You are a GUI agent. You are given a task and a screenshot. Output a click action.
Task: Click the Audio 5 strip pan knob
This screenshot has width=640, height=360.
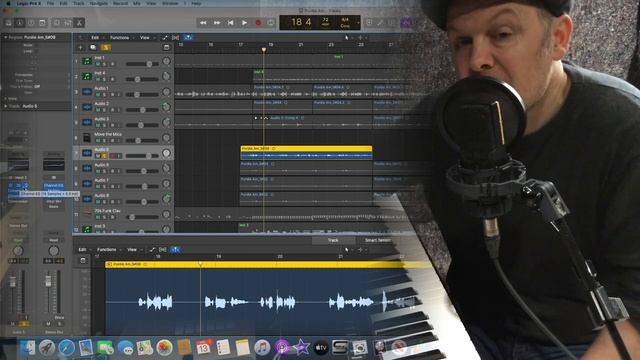[x=18, y=251]
